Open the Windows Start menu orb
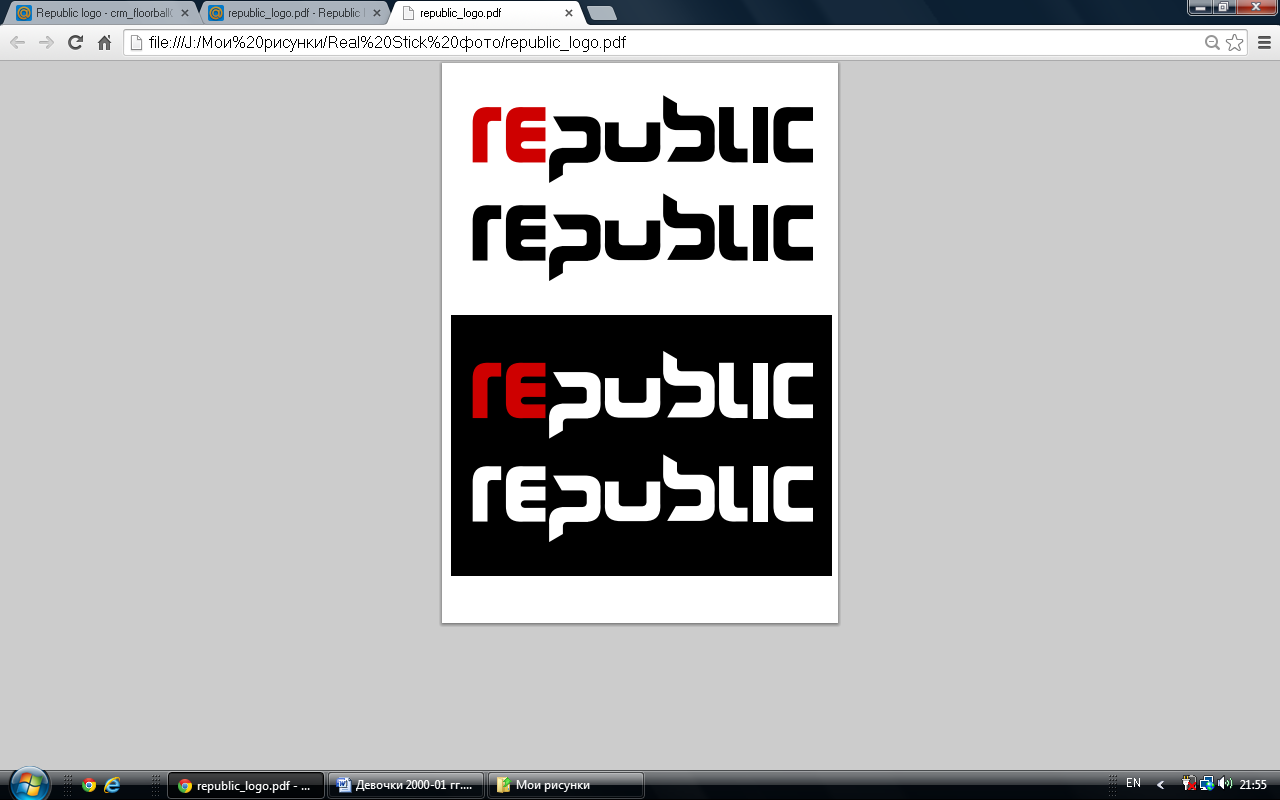This screenshot has width=1280, height=800. tap(28, 784)
